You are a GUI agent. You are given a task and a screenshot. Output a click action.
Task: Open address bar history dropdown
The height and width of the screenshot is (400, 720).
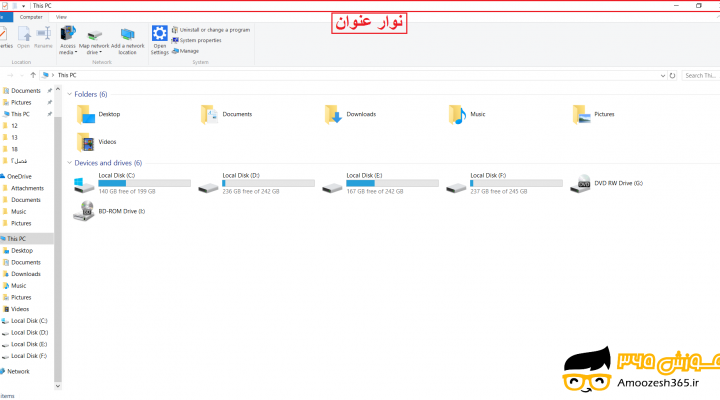pyautogui.click(x=663, y=76)
